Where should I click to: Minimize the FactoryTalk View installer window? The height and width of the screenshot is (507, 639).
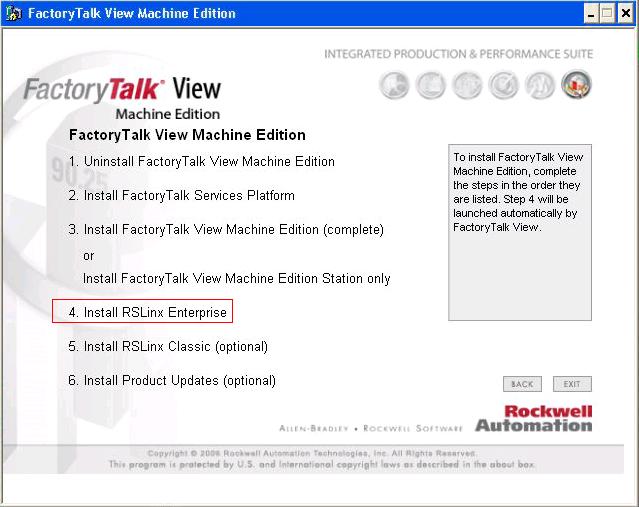point(591,14)
